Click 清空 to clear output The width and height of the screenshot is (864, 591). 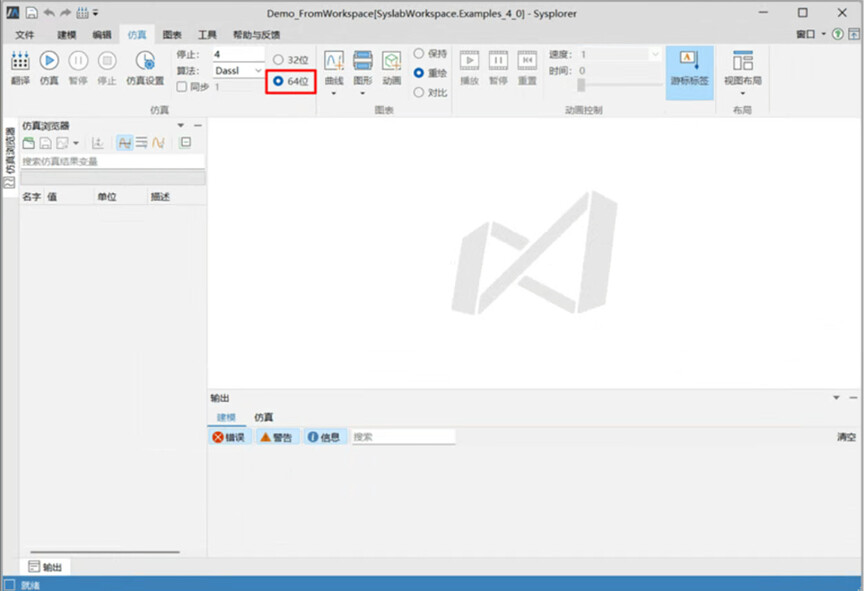click(846, 437)
